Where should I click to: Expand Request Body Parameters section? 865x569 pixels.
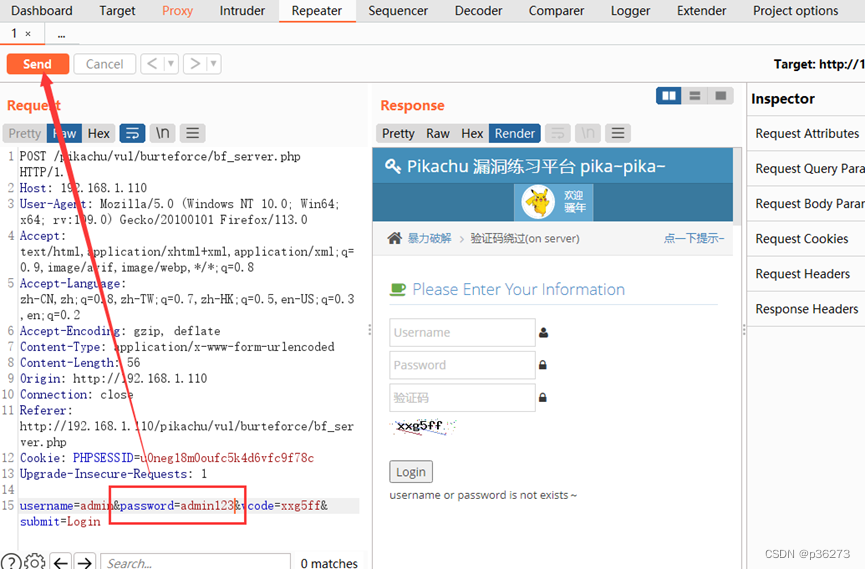(807, 204)
